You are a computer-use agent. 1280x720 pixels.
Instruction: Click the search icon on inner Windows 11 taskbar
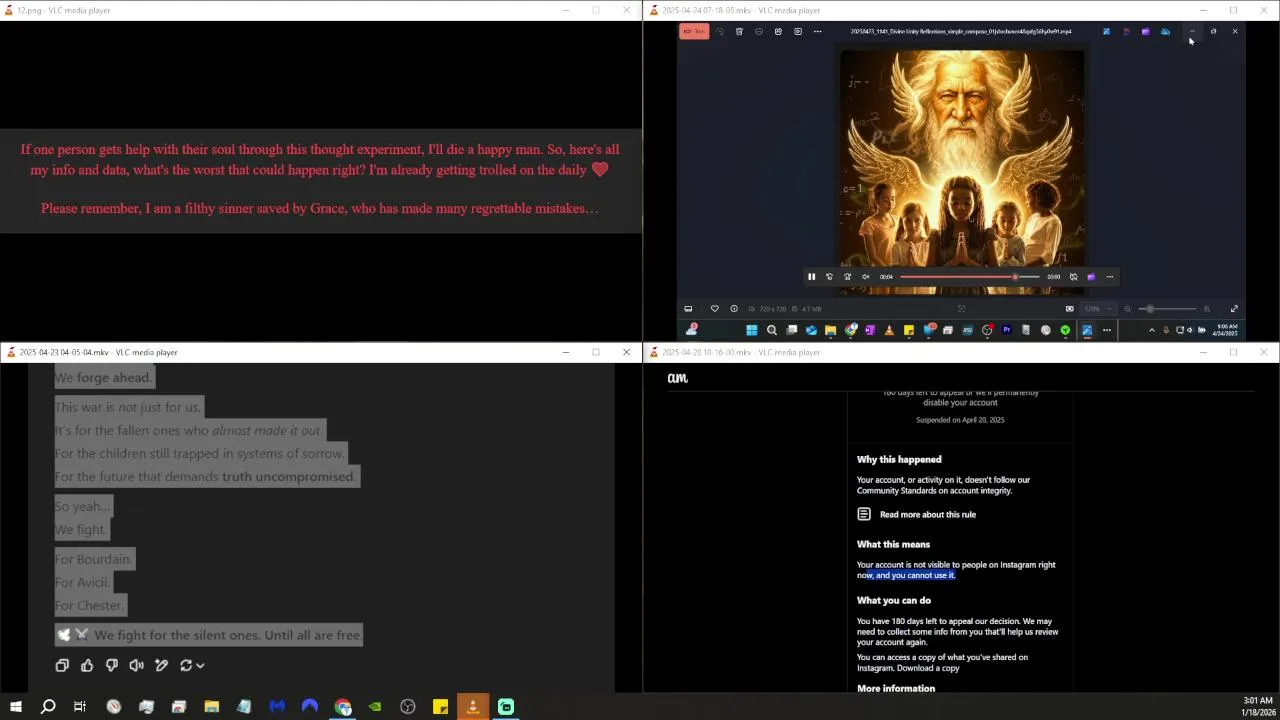[x=772, y=330]
